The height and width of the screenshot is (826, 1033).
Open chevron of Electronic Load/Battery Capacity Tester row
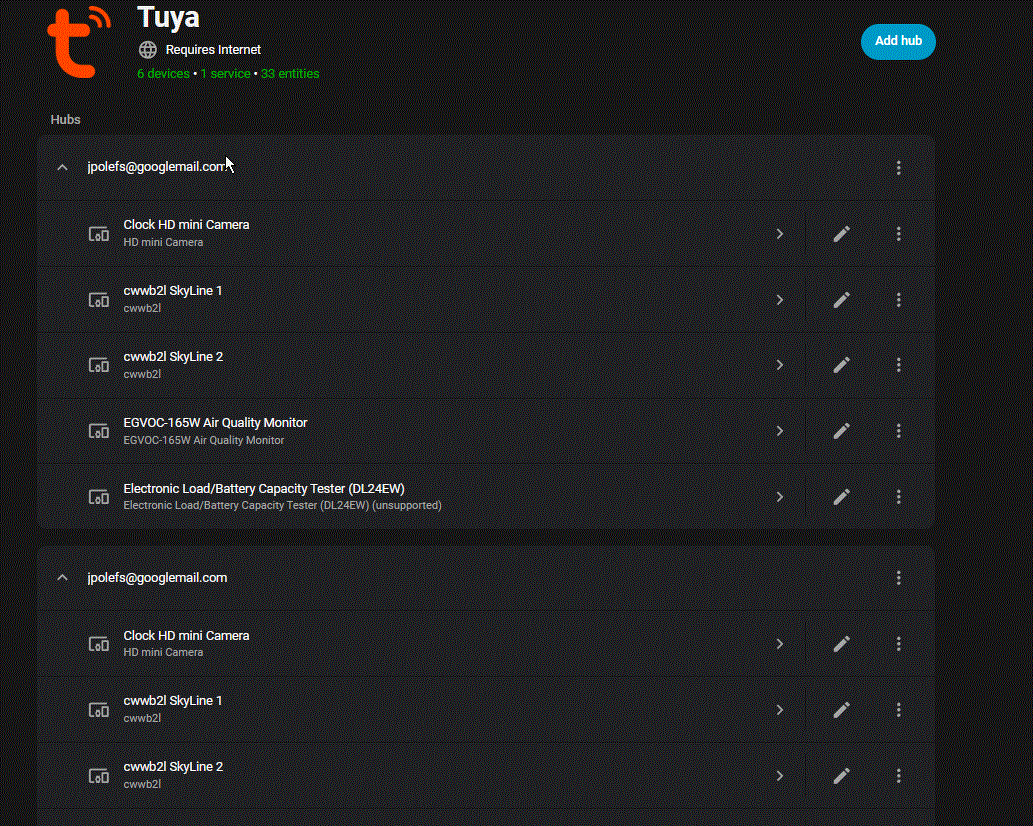pos(780,497)
